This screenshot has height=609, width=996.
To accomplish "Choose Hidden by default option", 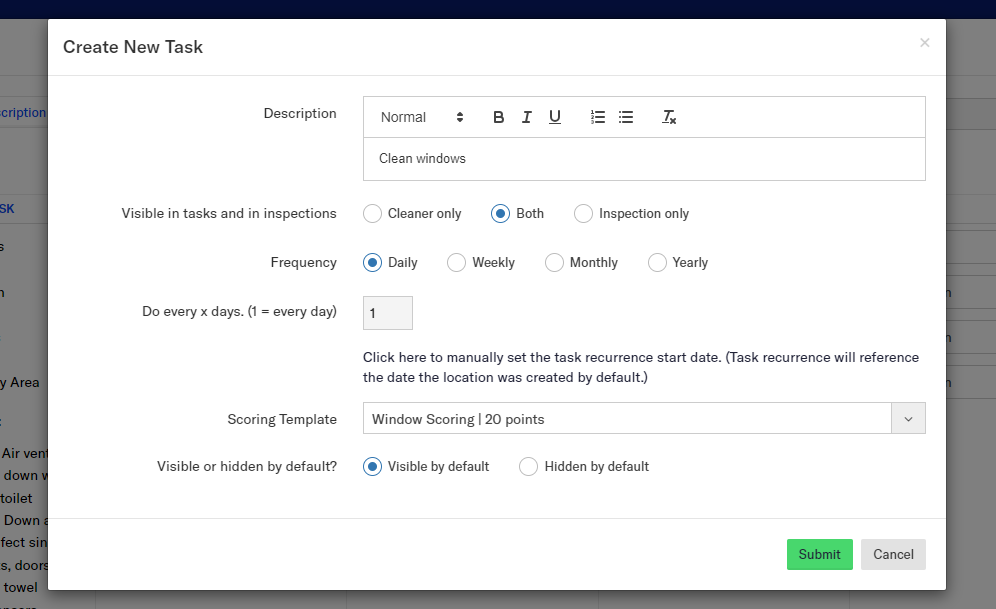I will click(529, 466).
